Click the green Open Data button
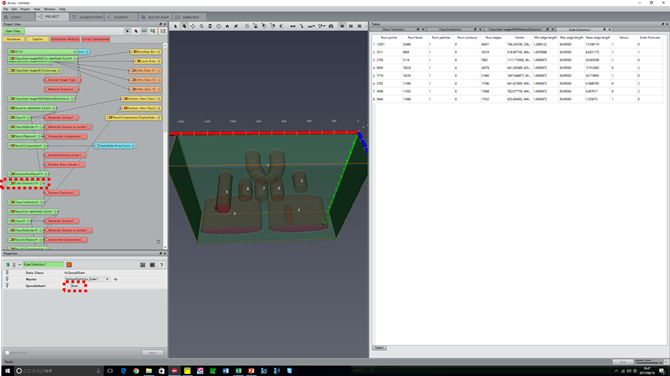This screenshot has height=376, width=670. tap(14, 31)
